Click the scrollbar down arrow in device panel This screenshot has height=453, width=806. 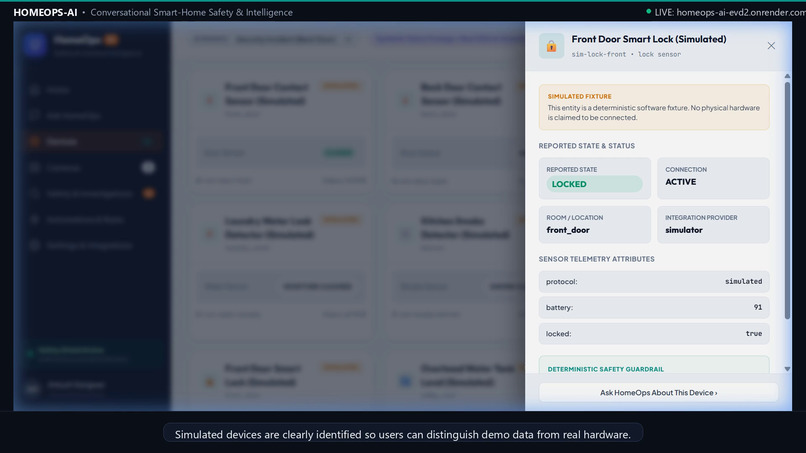point(787,369)
